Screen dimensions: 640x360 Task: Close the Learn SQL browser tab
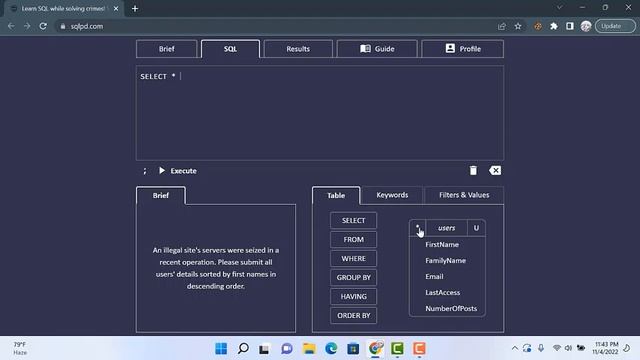[x=116, y=8]
